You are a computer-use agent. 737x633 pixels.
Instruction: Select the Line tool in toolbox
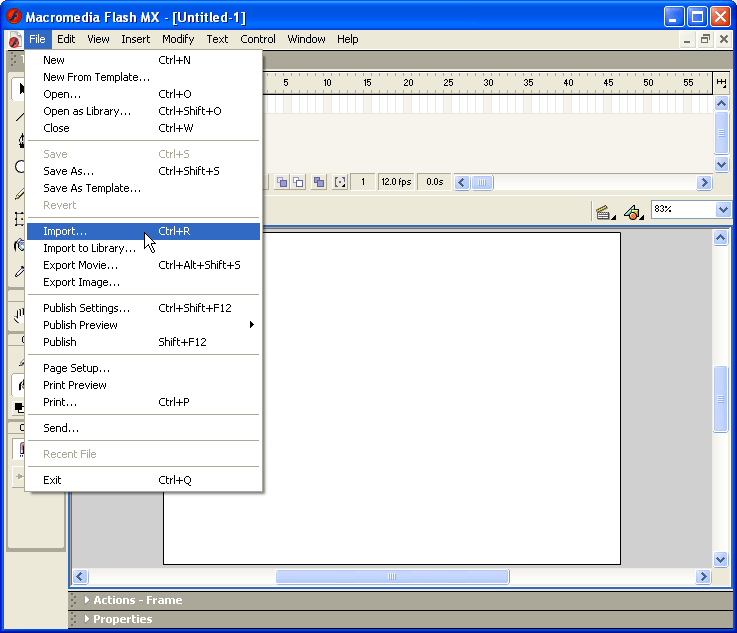click(19, 117)
